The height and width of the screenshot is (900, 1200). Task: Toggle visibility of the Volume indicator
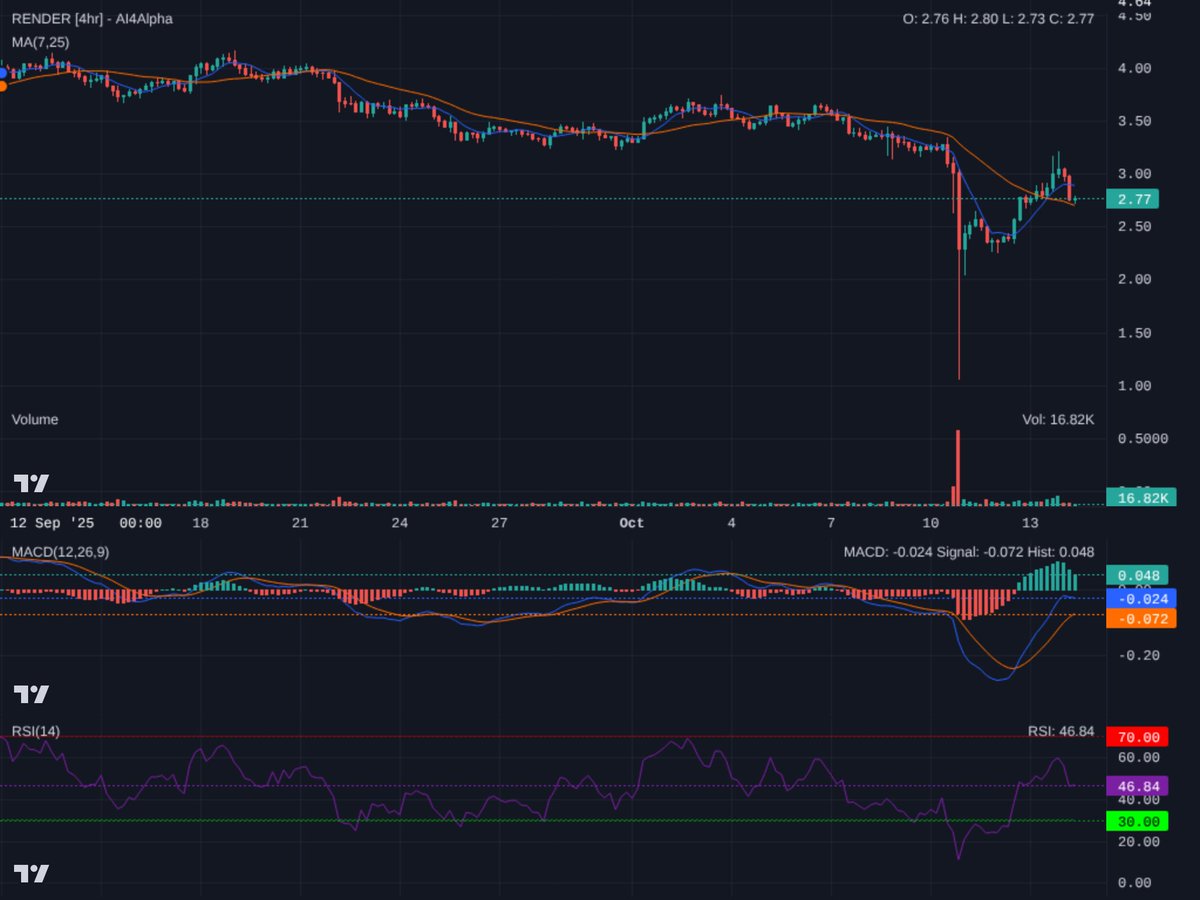point(35,419)
